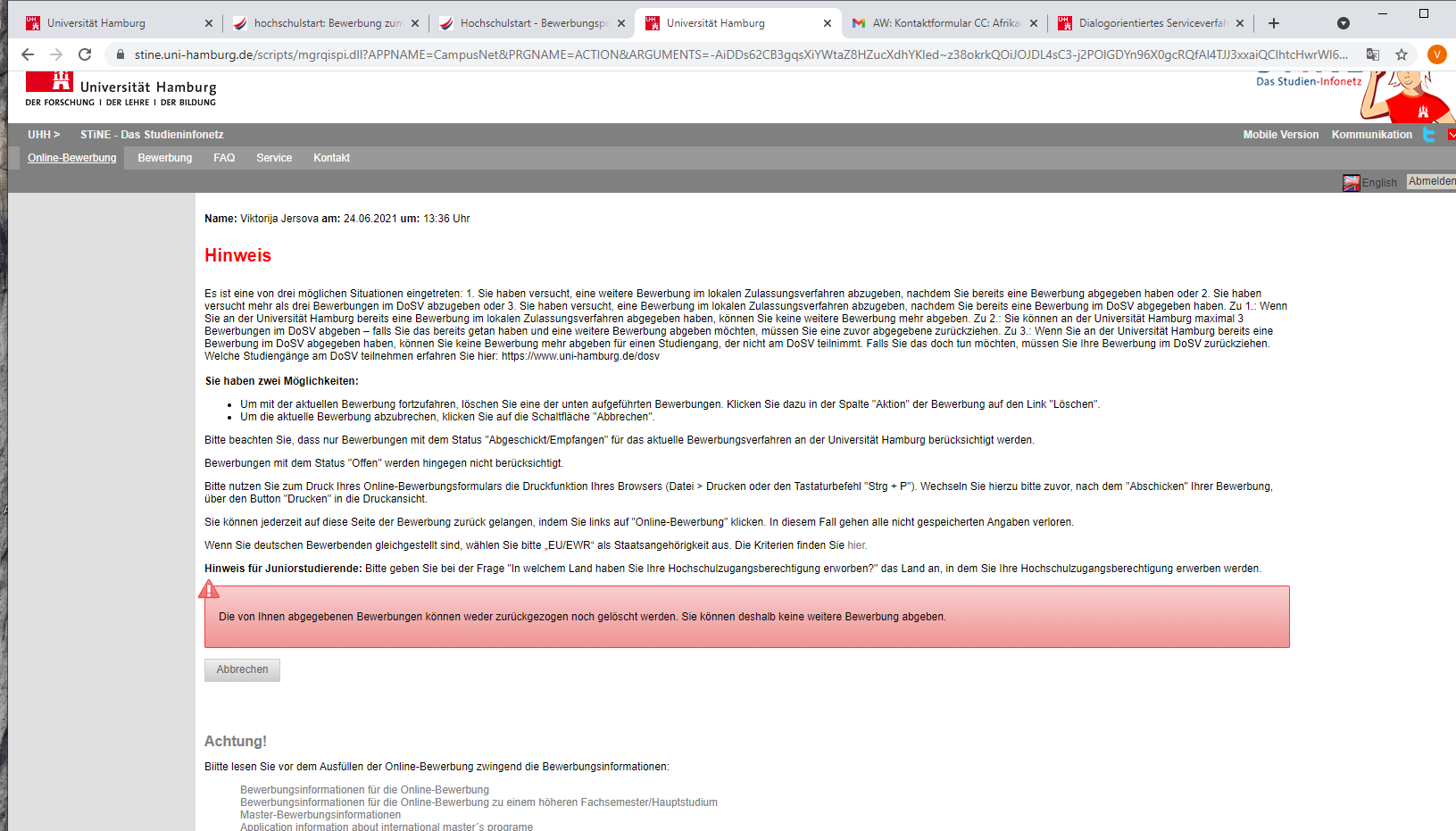Reload the current page
Screen dimensions: 1456x831
tap(85, 54)
